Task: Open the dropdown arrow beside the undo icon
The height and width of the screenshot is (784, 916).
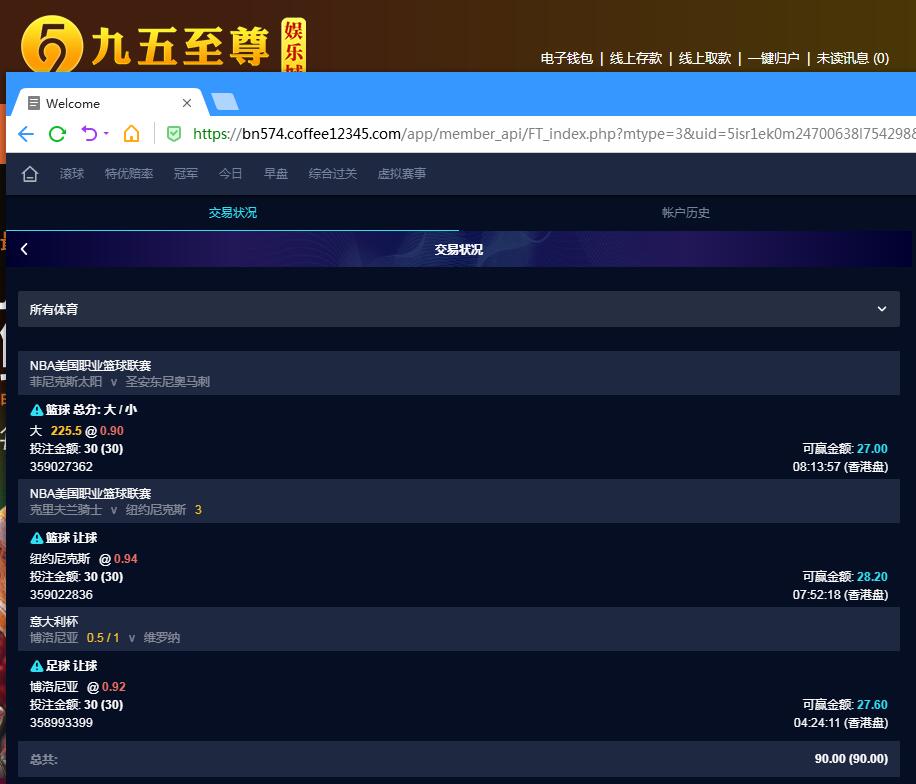Action: click(106, 134)
